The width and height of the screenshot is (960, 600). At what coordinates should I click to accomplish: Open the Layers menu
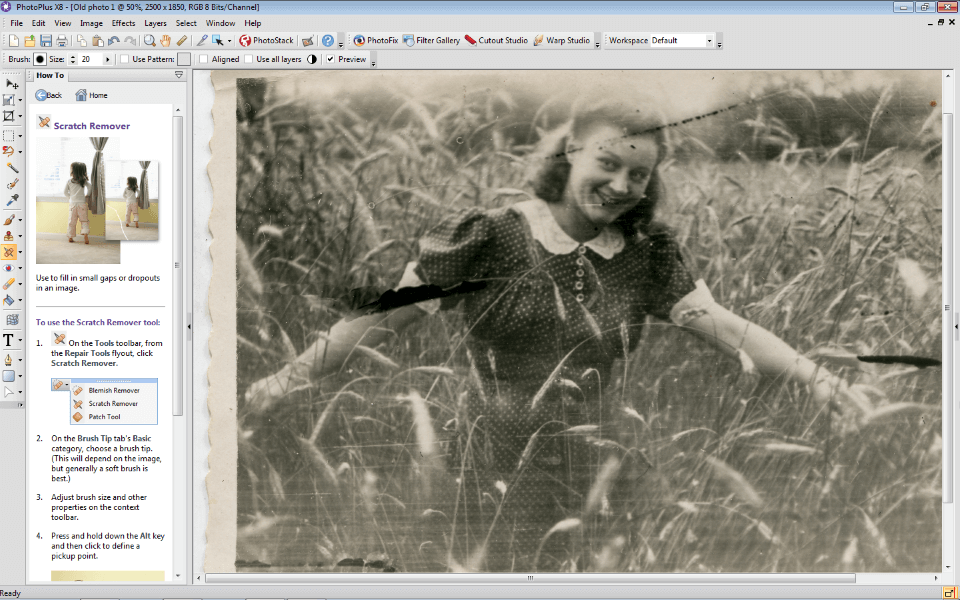(x=155, y=23)
